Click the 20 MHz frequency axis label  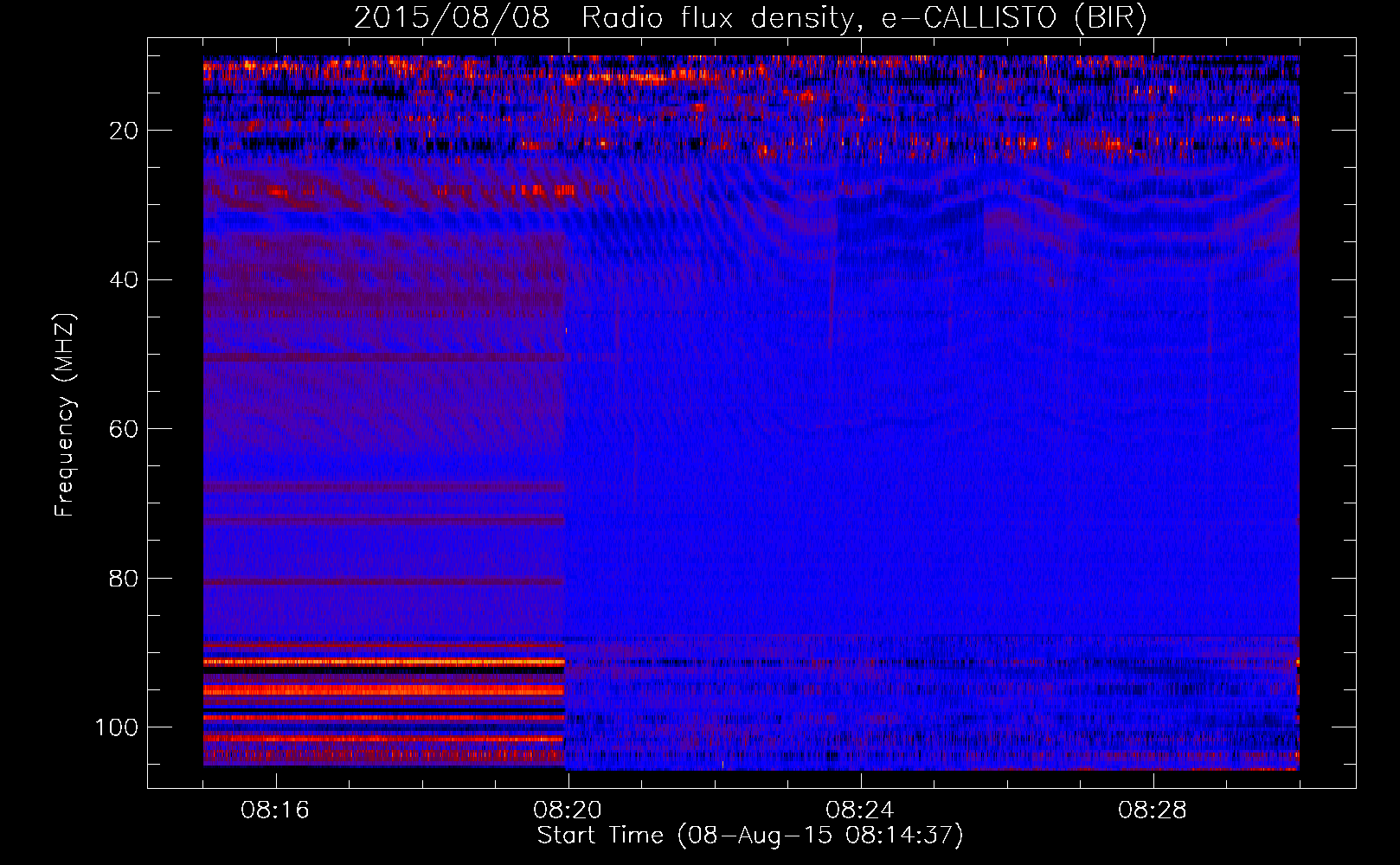(124, 131)
